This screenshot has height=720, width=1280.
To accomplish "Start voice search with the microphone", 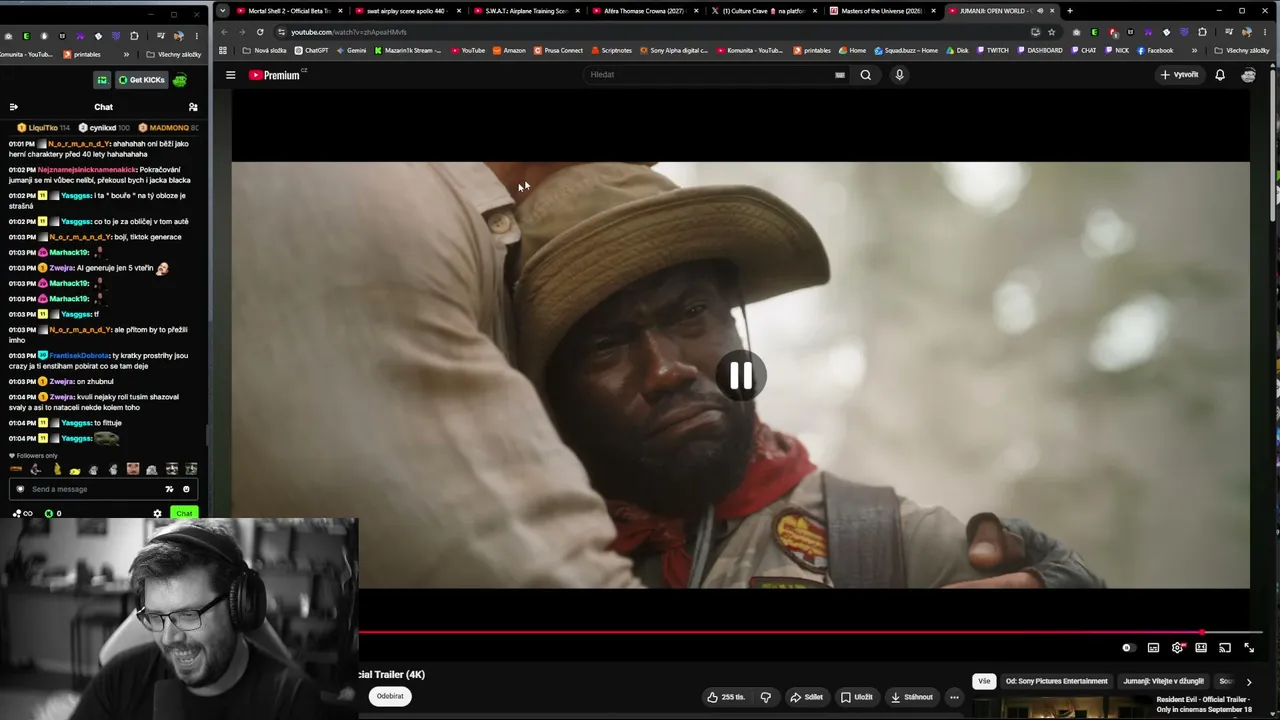I will (899, 75).
